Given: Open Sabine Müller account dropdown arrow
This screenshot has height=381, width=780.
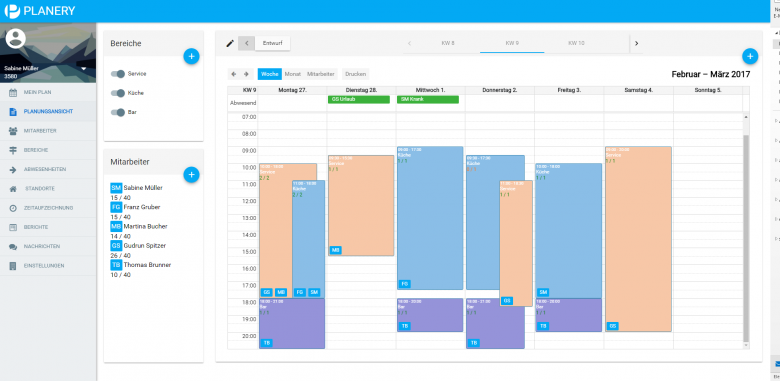Looking at the screenshot, I should pyautogui.click(x=84, y=69).
